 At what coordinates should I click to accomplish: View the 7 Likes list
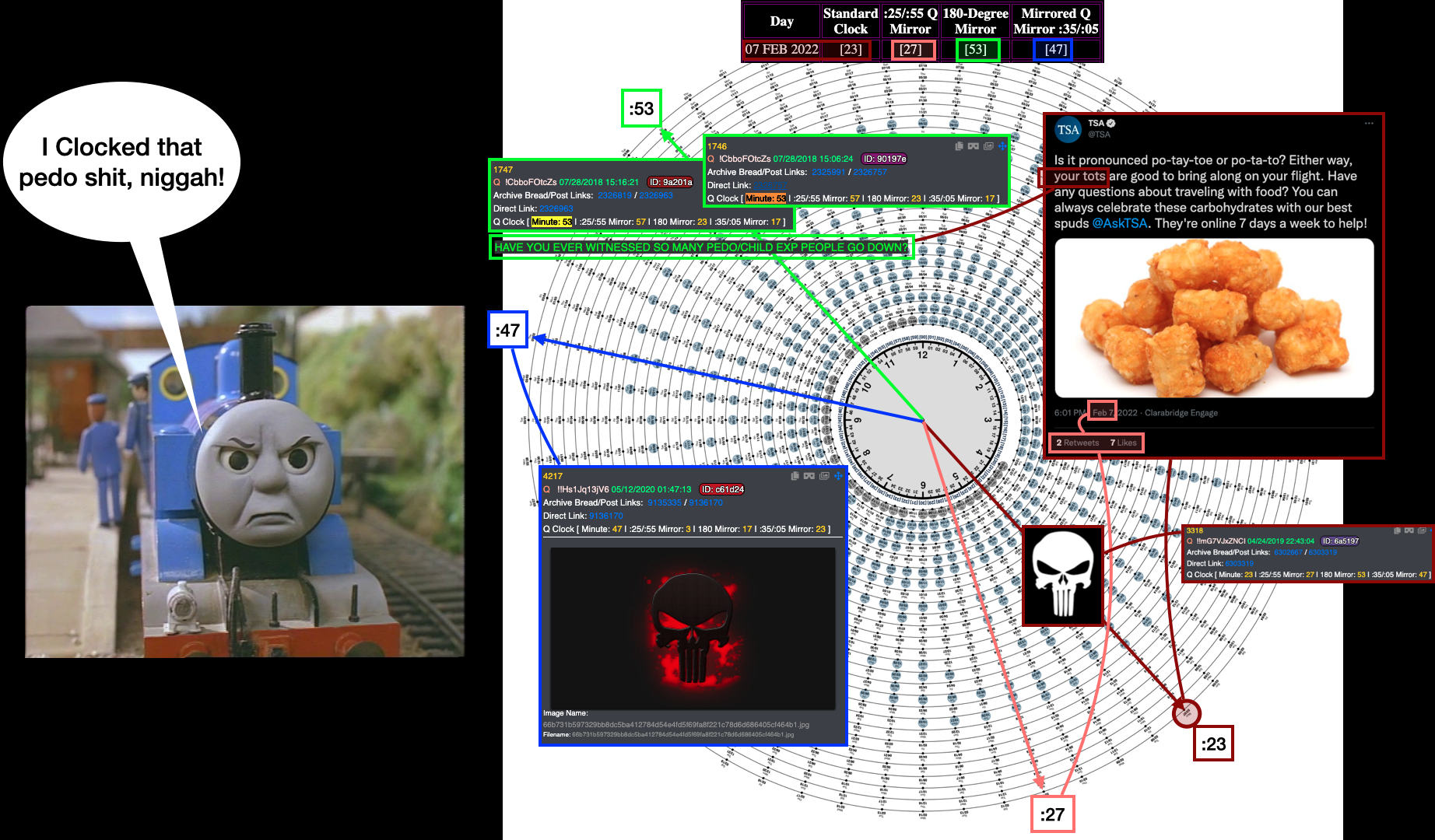click(x=1123, y=443)
